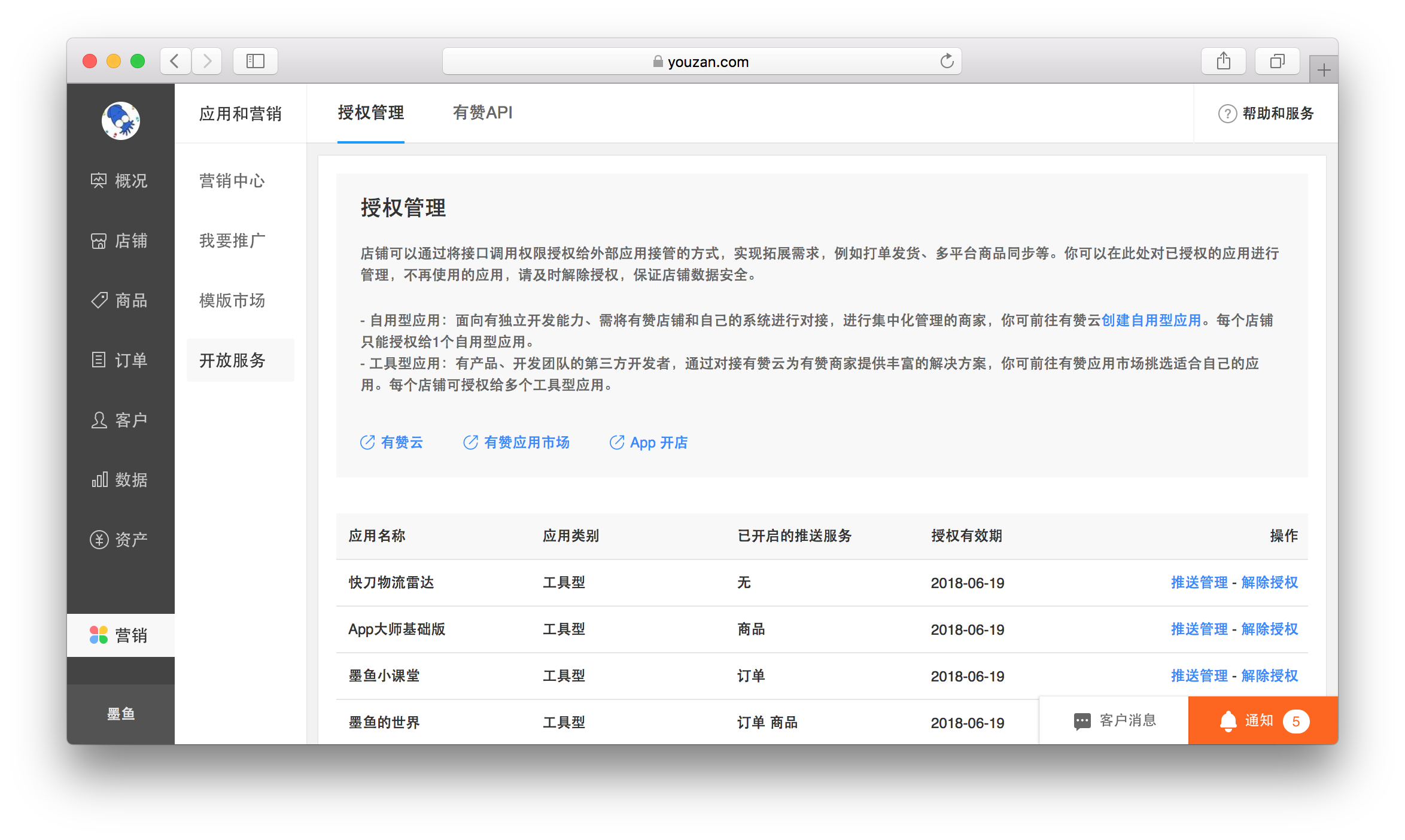Select 开放服务 submenu item

click(x=241, y=360)
